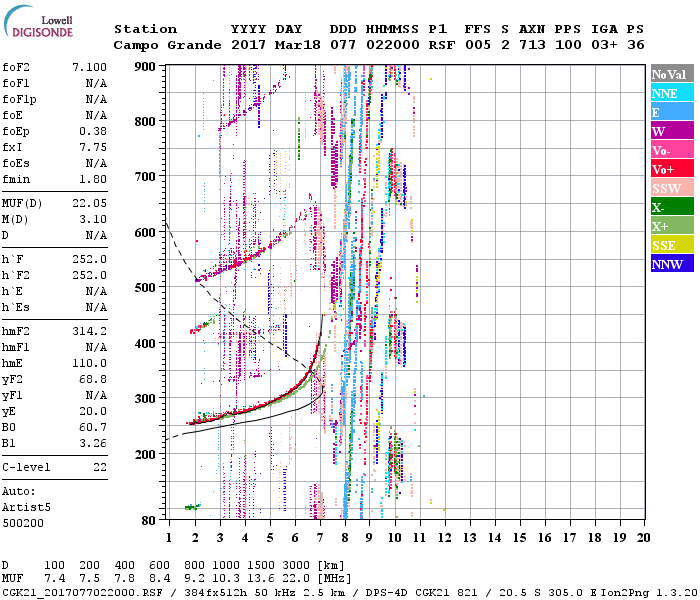Viewport: 700px width, 600px height.
Task: Click the CGK21_2017077022000.RSF filename
Action: [82, 593]
